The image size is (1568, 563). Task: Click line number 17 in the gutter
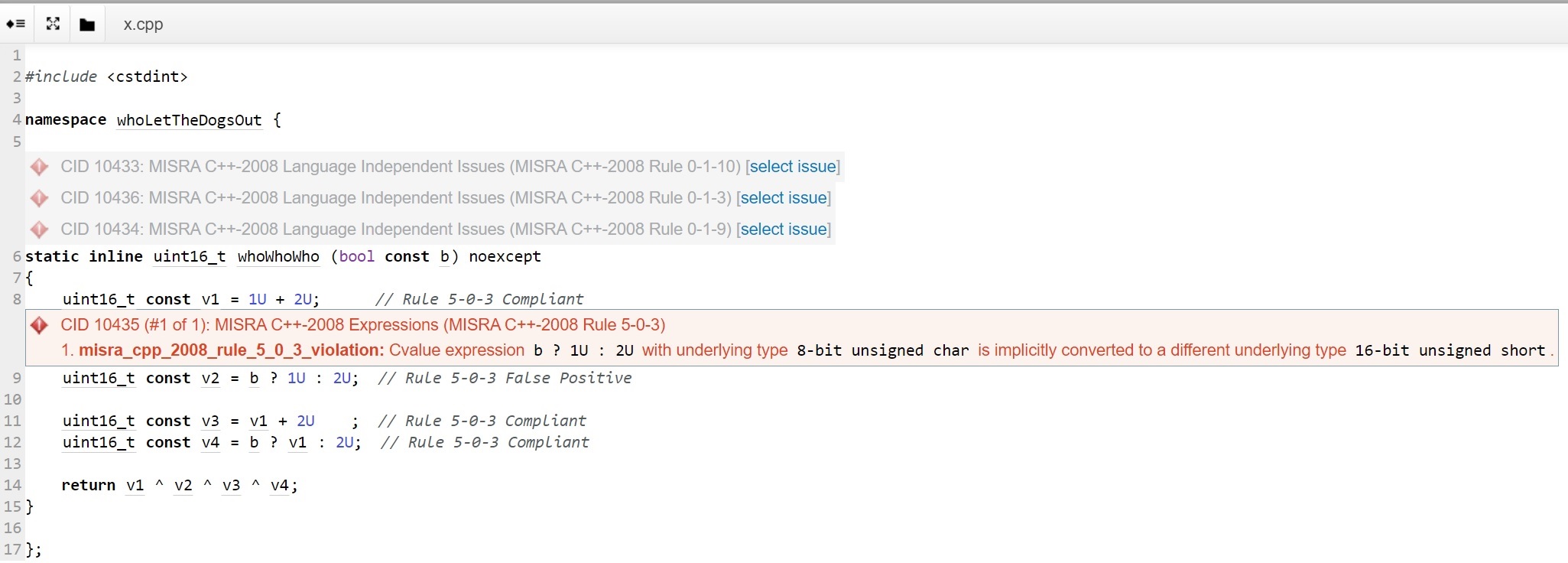click(x=12, y=549)
